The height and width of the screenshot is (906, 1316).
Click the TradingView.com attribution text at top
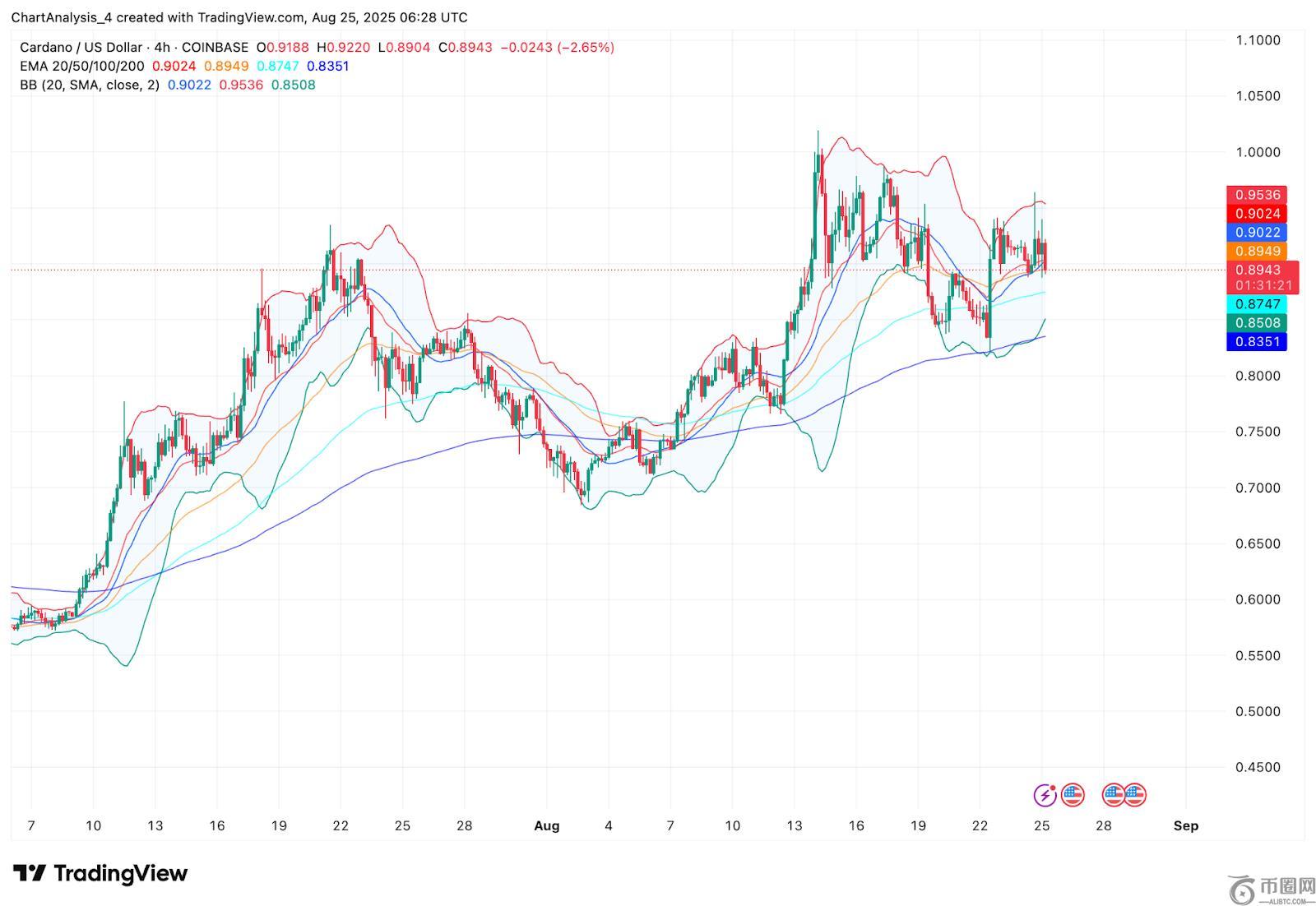(249, 17)
